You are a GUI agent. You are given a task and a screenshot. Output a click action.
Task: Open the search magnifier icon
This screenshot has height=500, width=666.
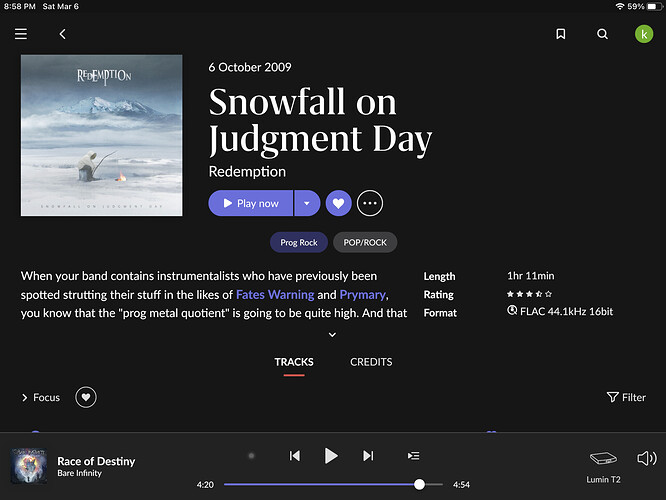[602, 34]
